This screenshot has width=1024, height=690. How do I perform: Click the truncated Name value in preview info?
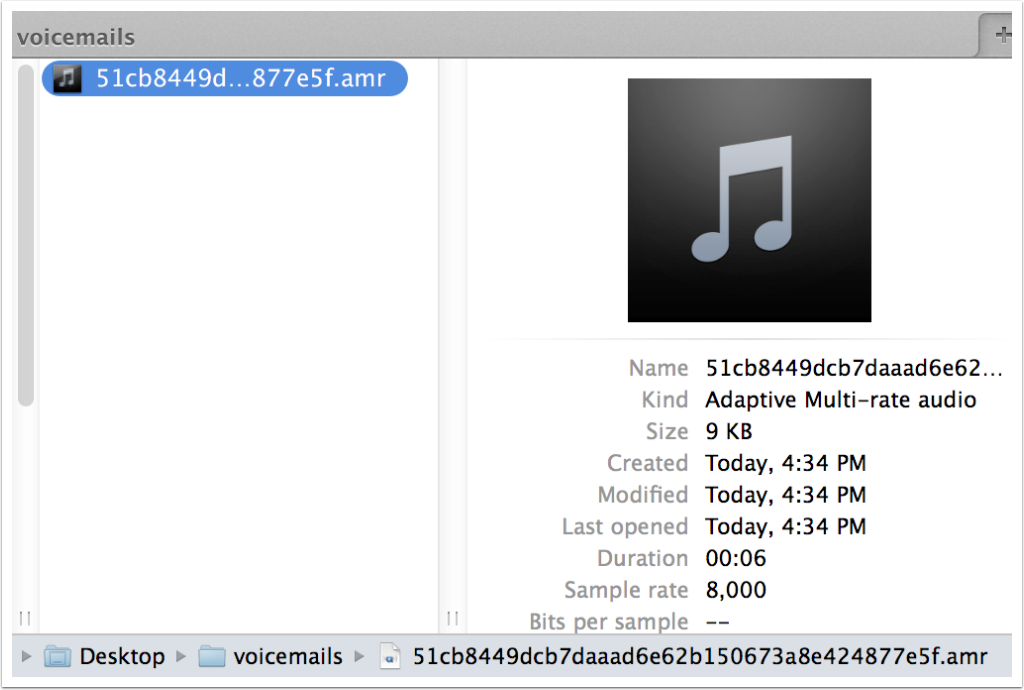(852, 368)
